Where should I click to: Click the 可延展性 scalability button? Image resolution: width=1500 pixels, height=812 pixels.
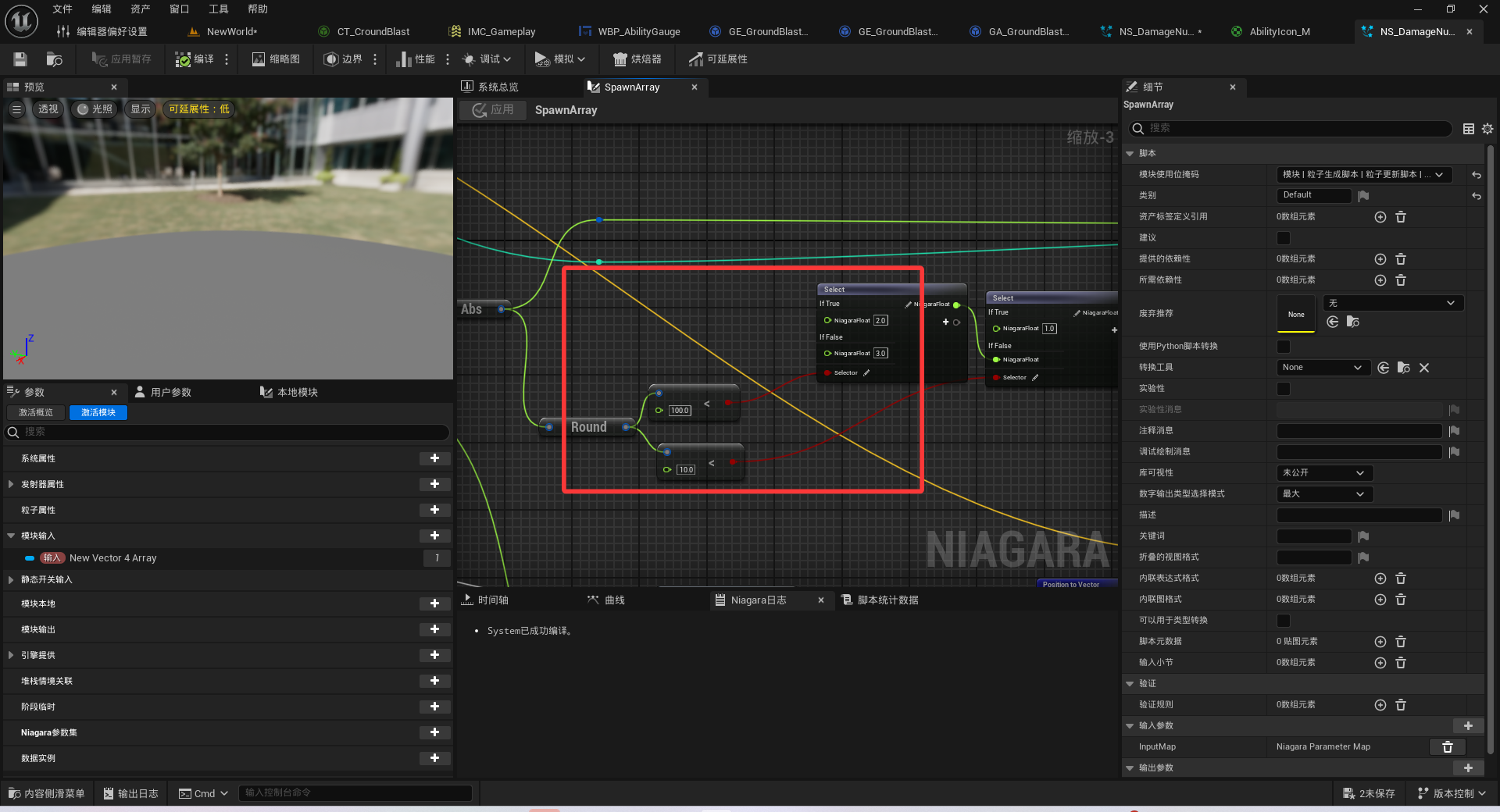(718, 59)
